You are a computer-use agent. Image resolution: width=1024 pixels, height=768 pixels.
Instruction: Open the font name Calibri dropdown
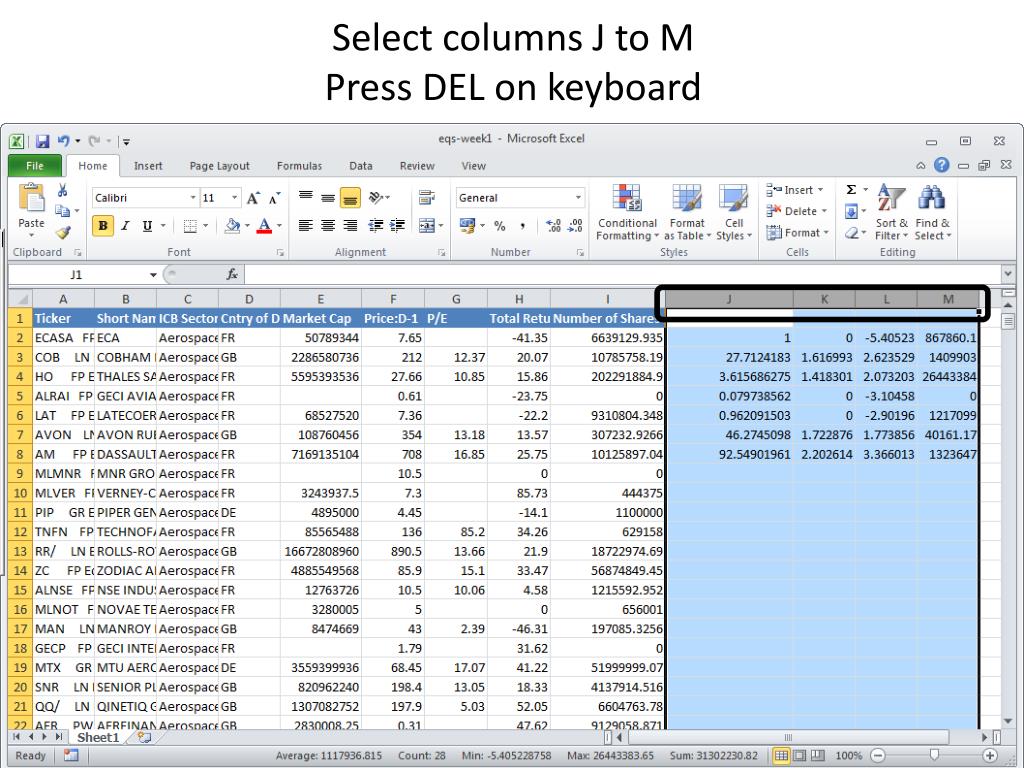tap(193, 198)
